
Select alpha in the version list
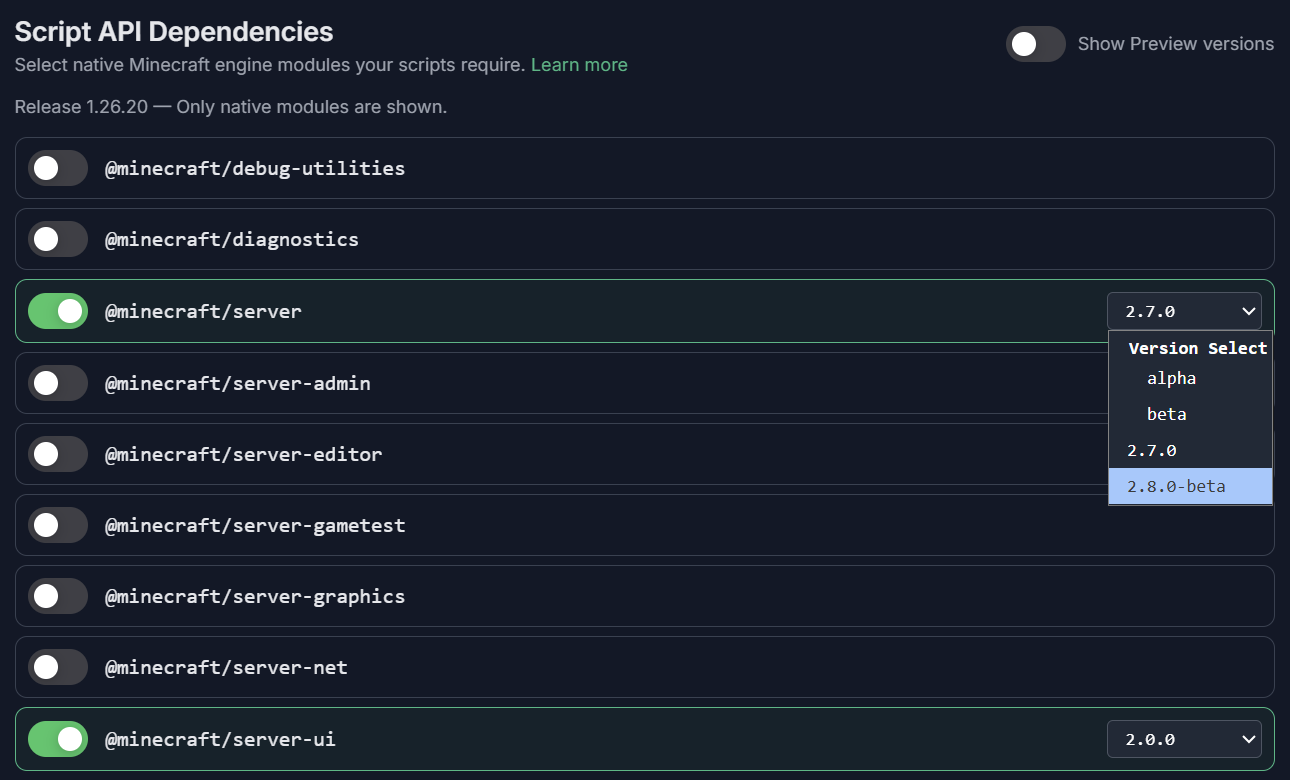coord(1190,378)
